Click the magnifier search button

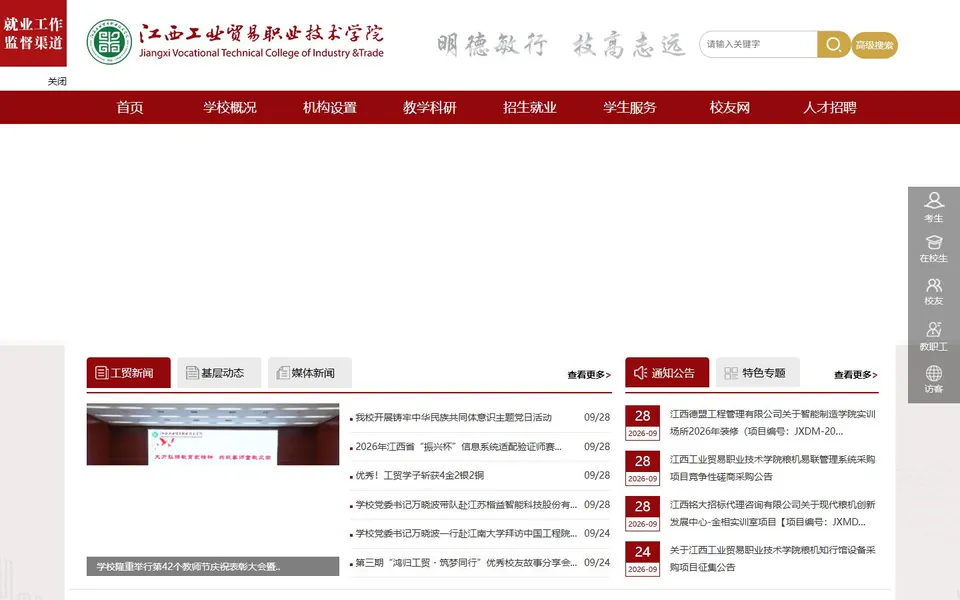(833, 44)
